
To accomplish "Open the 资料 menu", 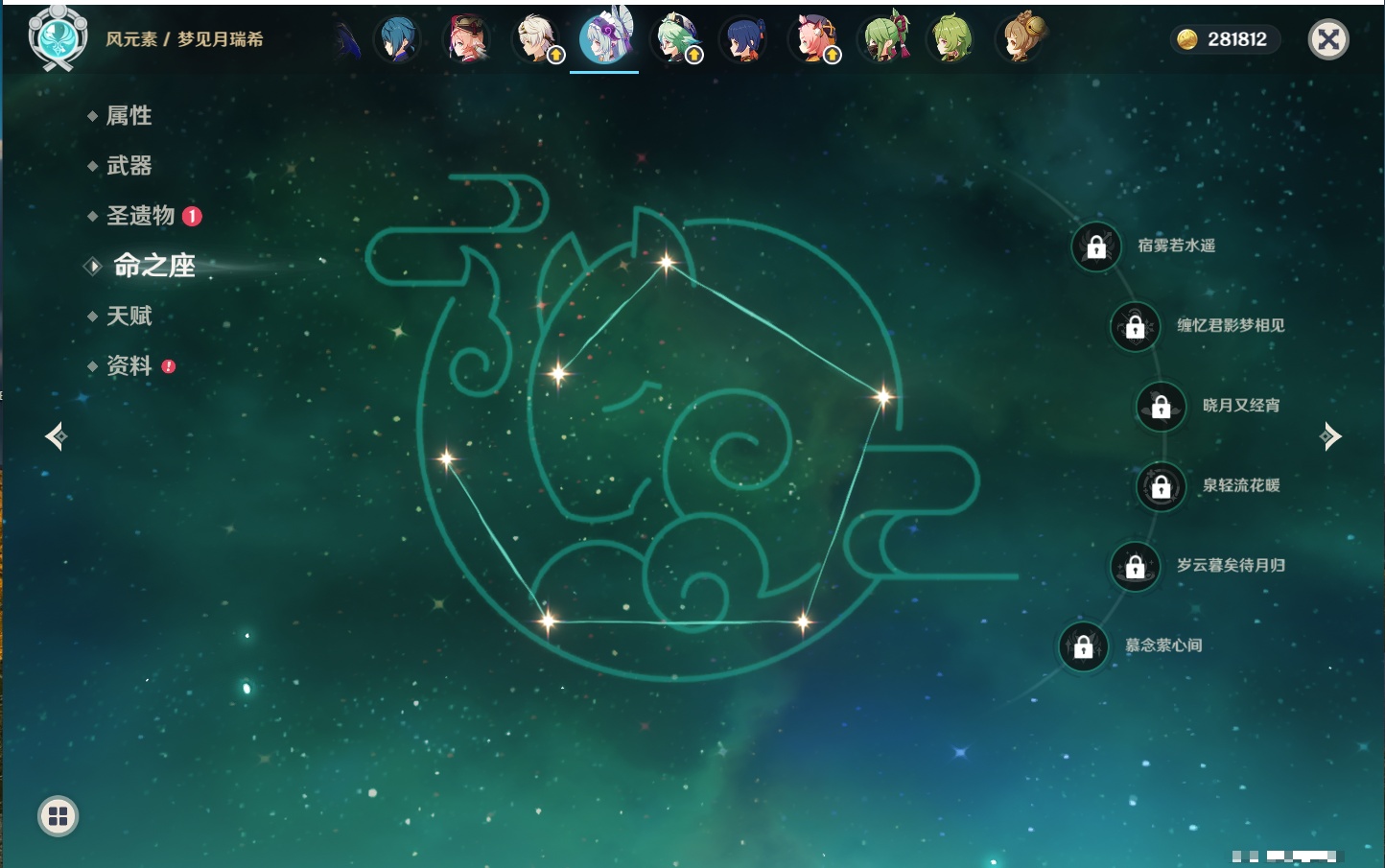I will click(x=130, y=365).
